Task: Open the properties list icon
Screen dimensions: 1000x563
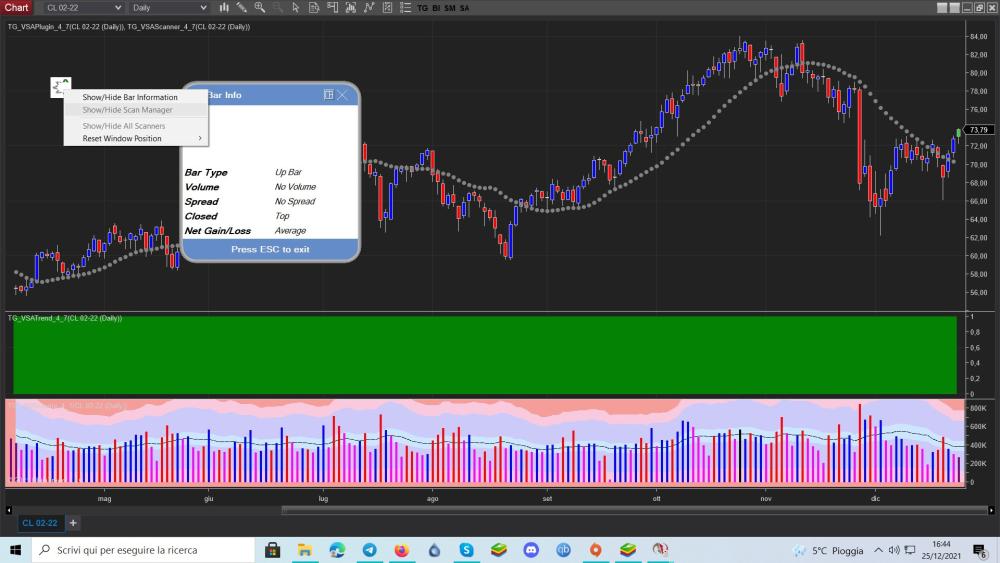Action: point(405,8)
